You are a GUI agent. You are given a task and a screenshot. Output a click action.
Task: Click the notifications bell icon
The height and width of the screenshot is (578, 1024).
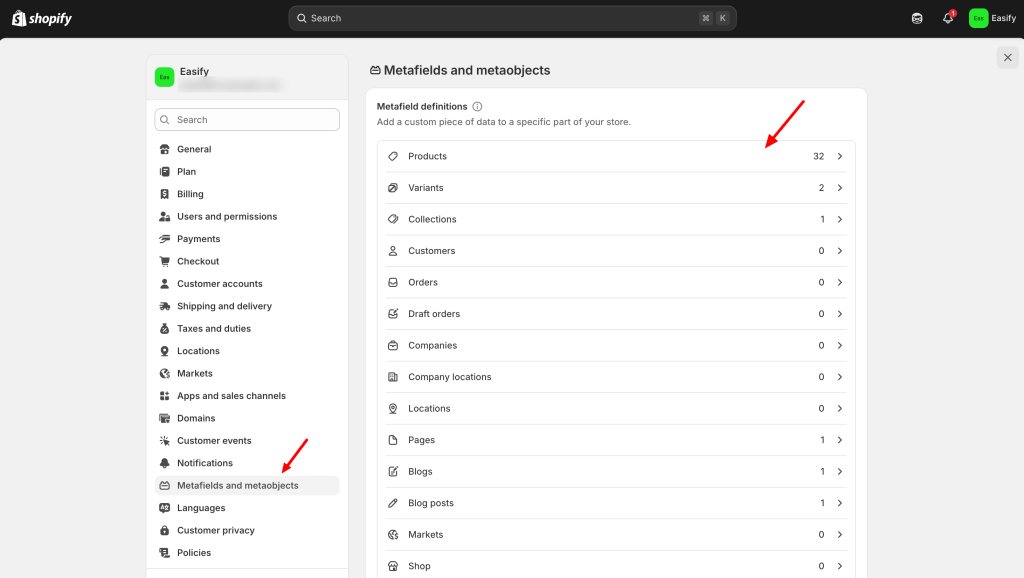point(947,18)
